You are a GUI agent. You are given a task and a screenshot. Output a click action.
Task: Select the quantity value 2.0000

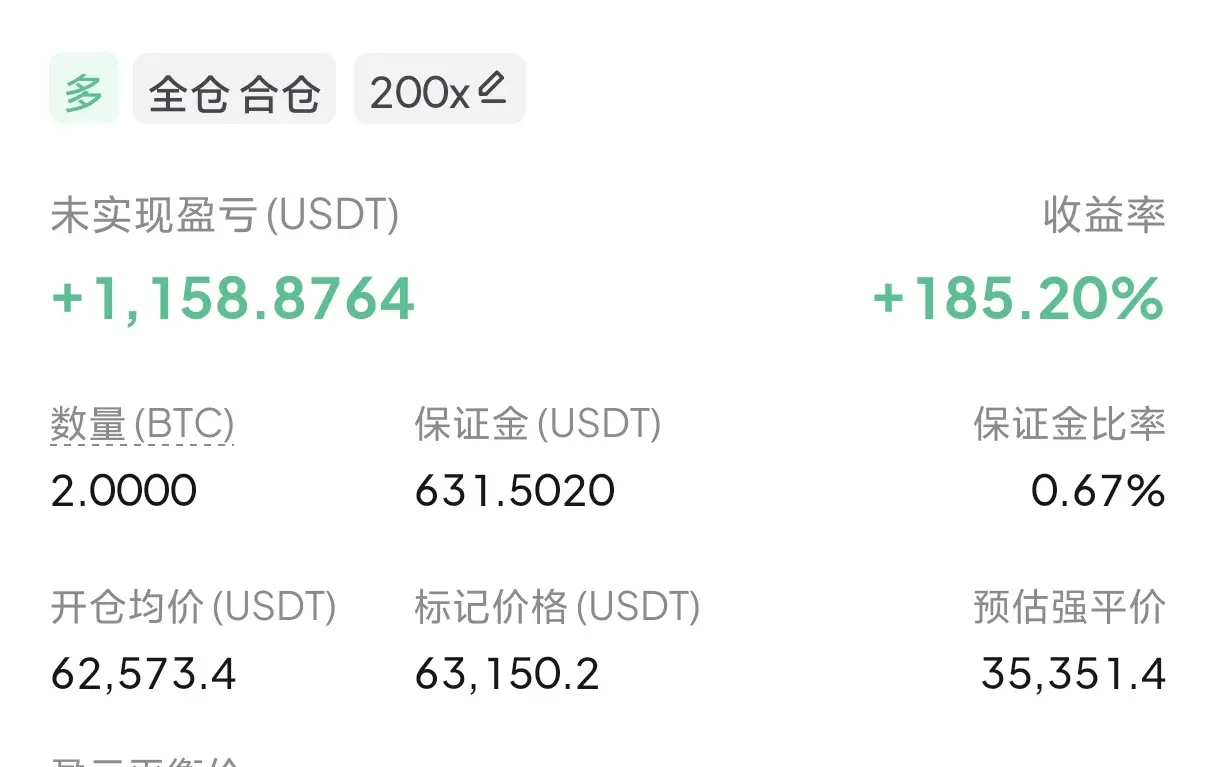point(124,491)
